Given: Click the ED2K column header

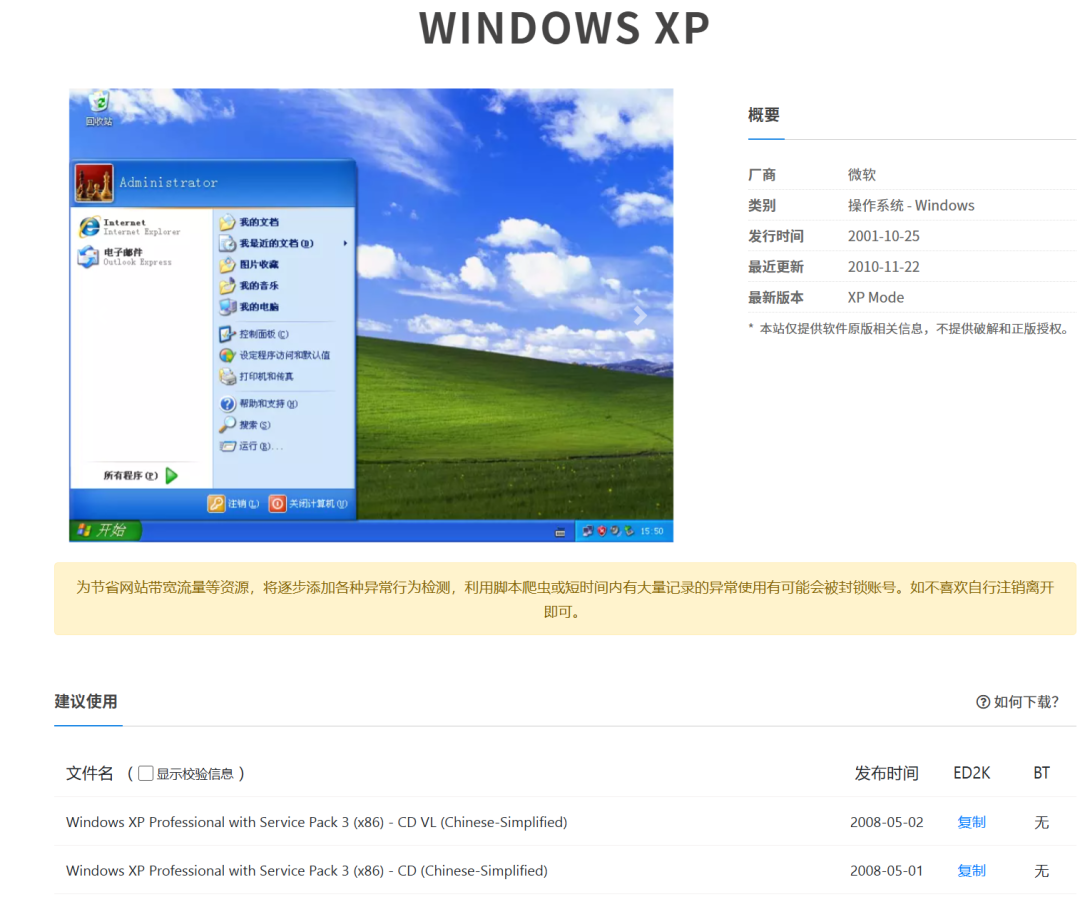Looking at the screenshot, I should tap(972, 774).
